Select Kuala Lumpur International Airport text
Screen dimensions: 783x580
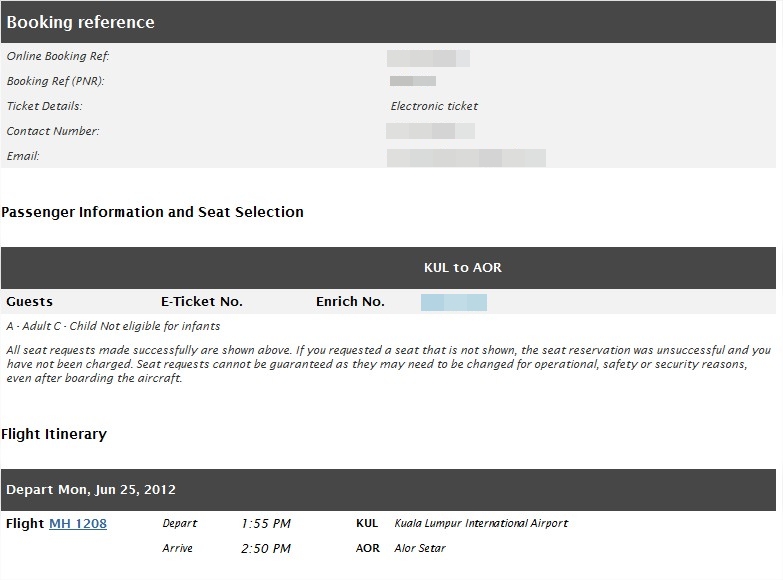pyautogui.click(x=481, y=524)
